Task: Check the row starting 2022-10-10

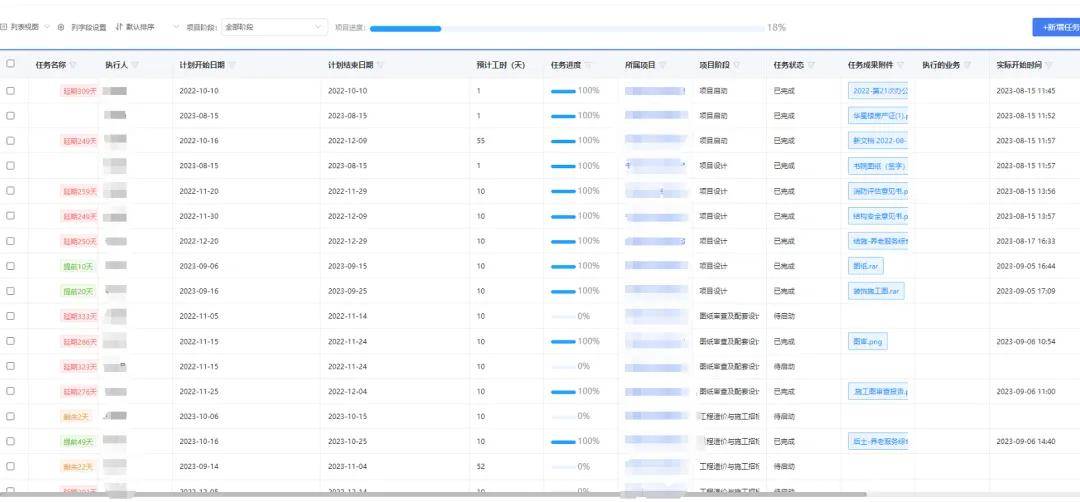Action: [x=11, y=90]
